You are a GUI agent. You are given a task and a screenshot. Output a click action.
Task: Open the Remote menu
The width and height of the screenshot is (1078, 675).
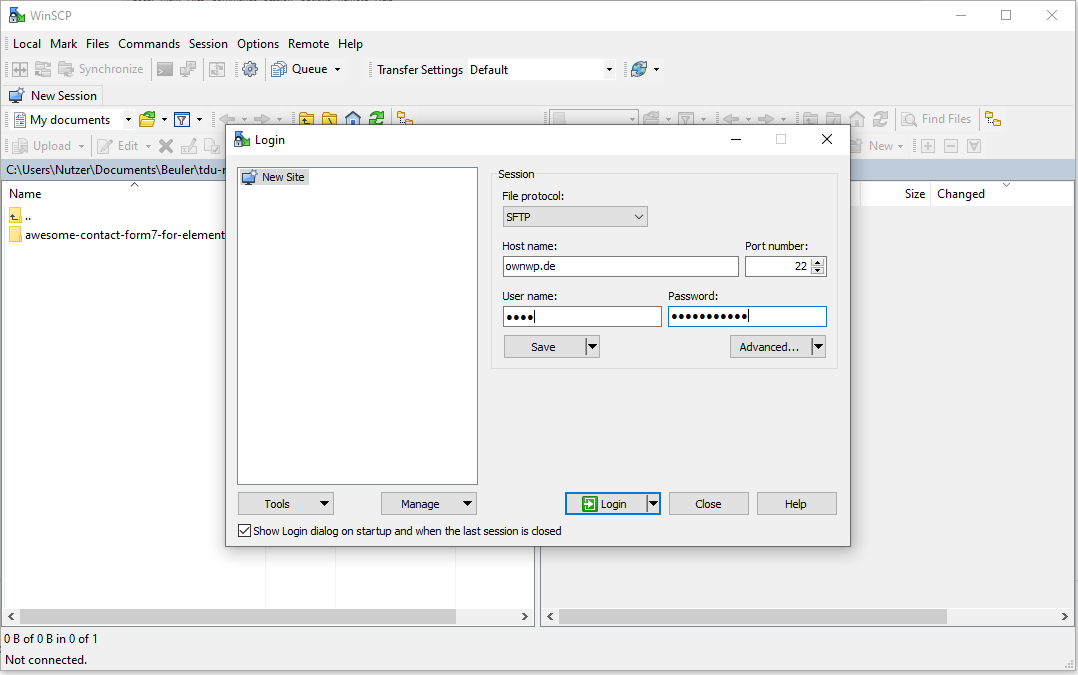(x=309, y=43)
